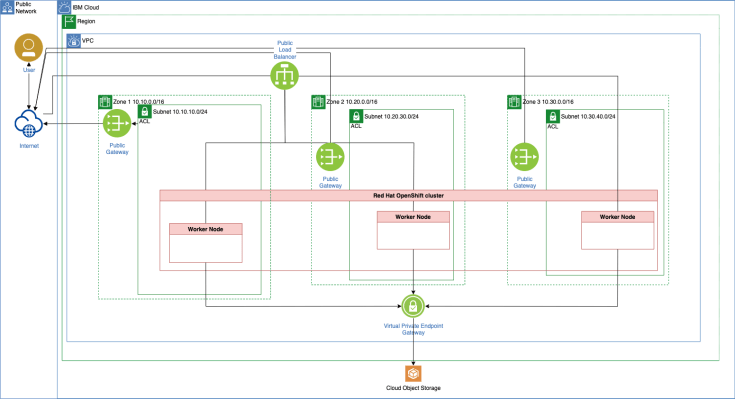Click the 'Internet' label under the cloud

[29, 146]
